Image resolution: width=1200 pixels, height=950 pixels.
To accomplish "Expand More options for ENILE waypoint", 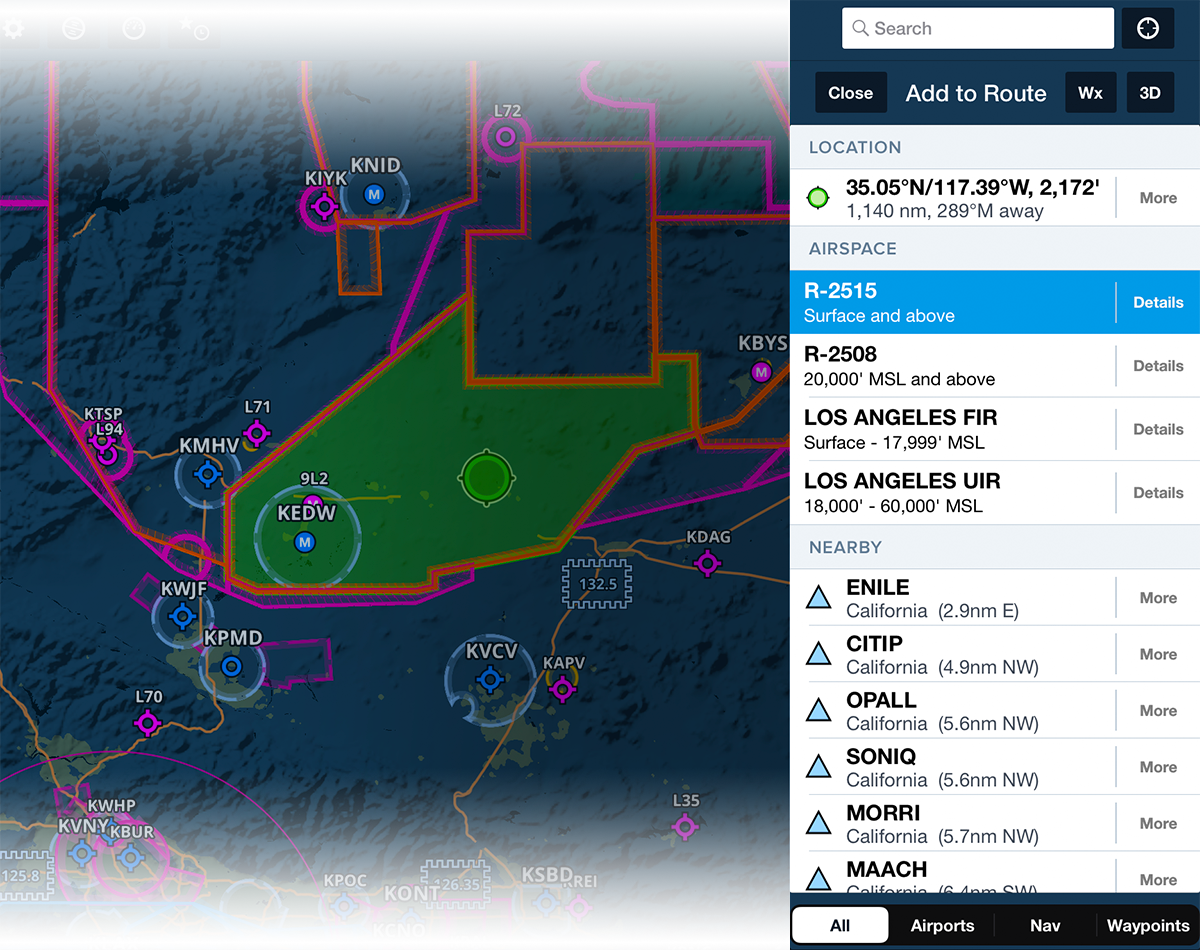I will 1157,597.
